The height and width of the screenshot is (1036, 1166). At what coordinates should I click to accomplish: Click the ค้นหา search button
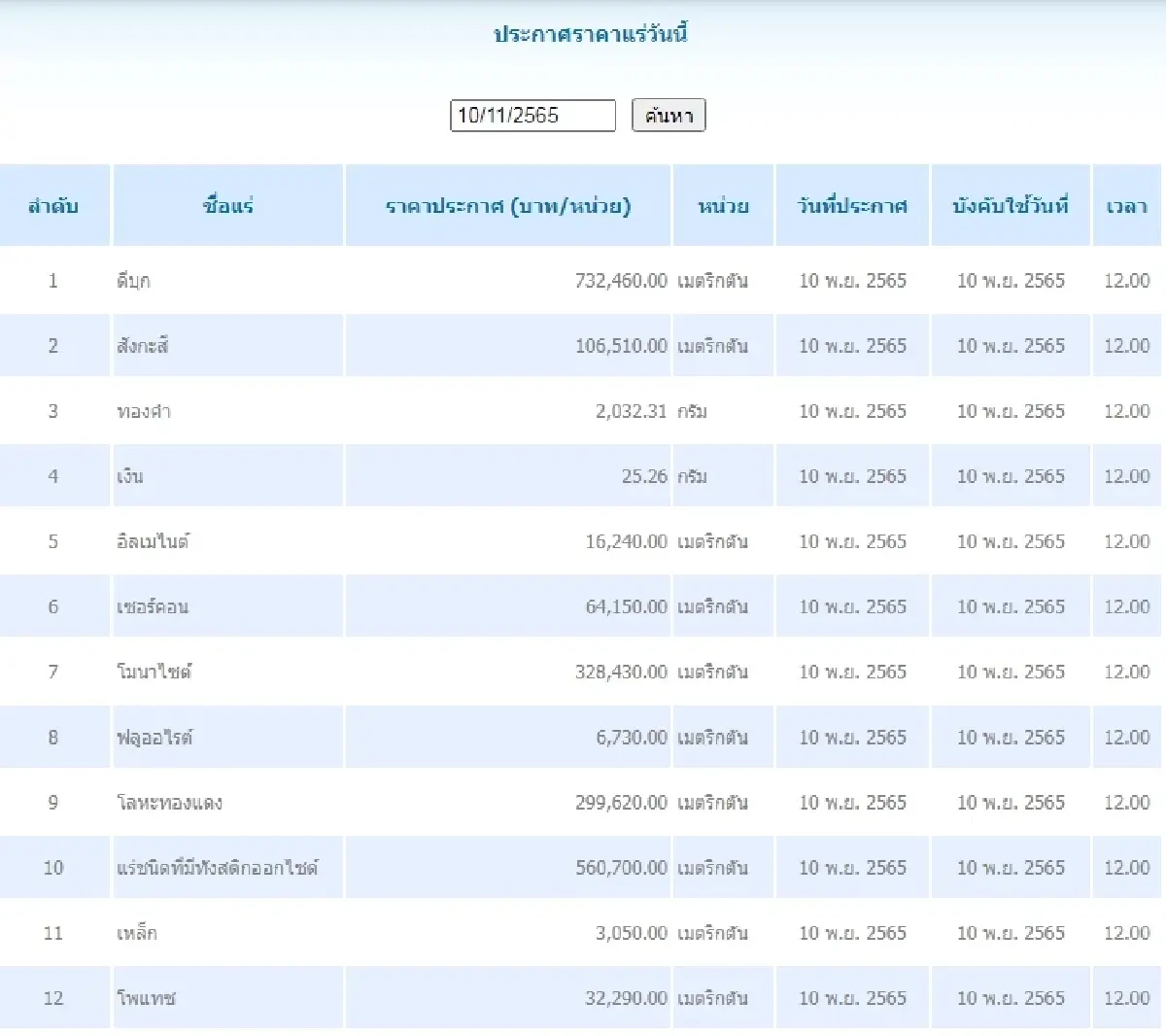pos(669,116)
